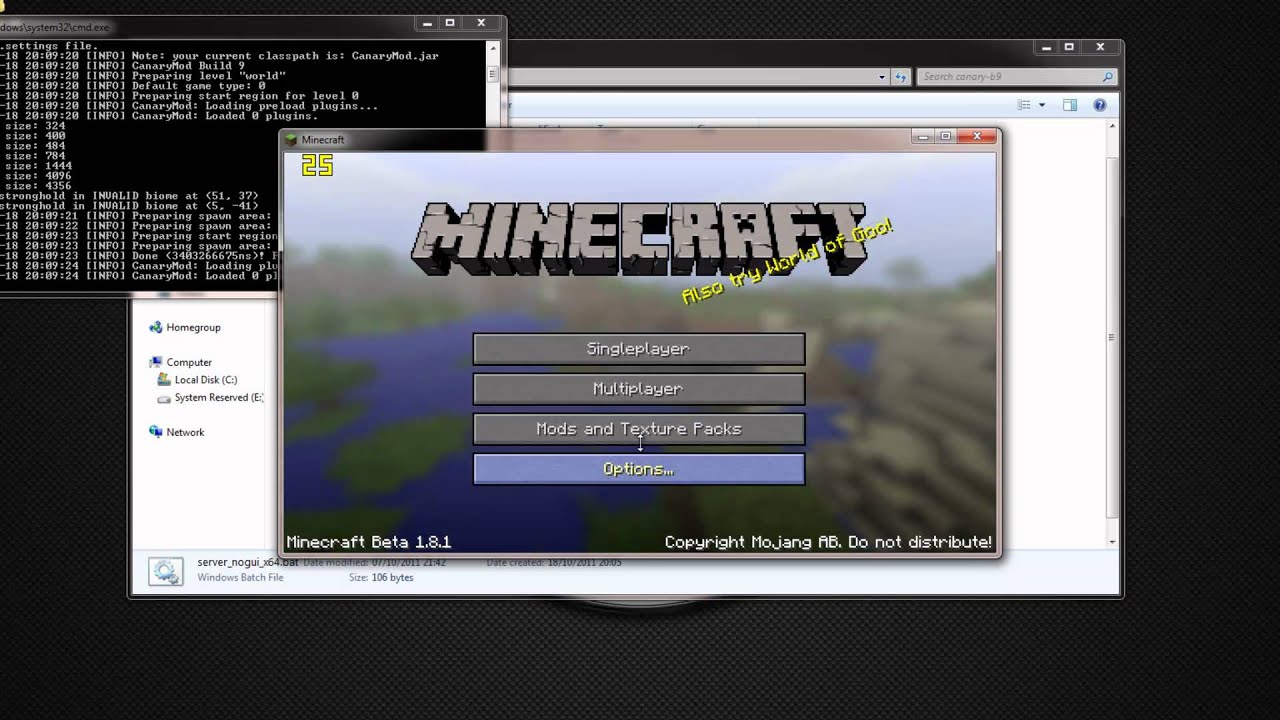The width and height of the screenshot is (1280, 720).
Task: Open the Multiplayer server list
Action: [x=638, y=389]
